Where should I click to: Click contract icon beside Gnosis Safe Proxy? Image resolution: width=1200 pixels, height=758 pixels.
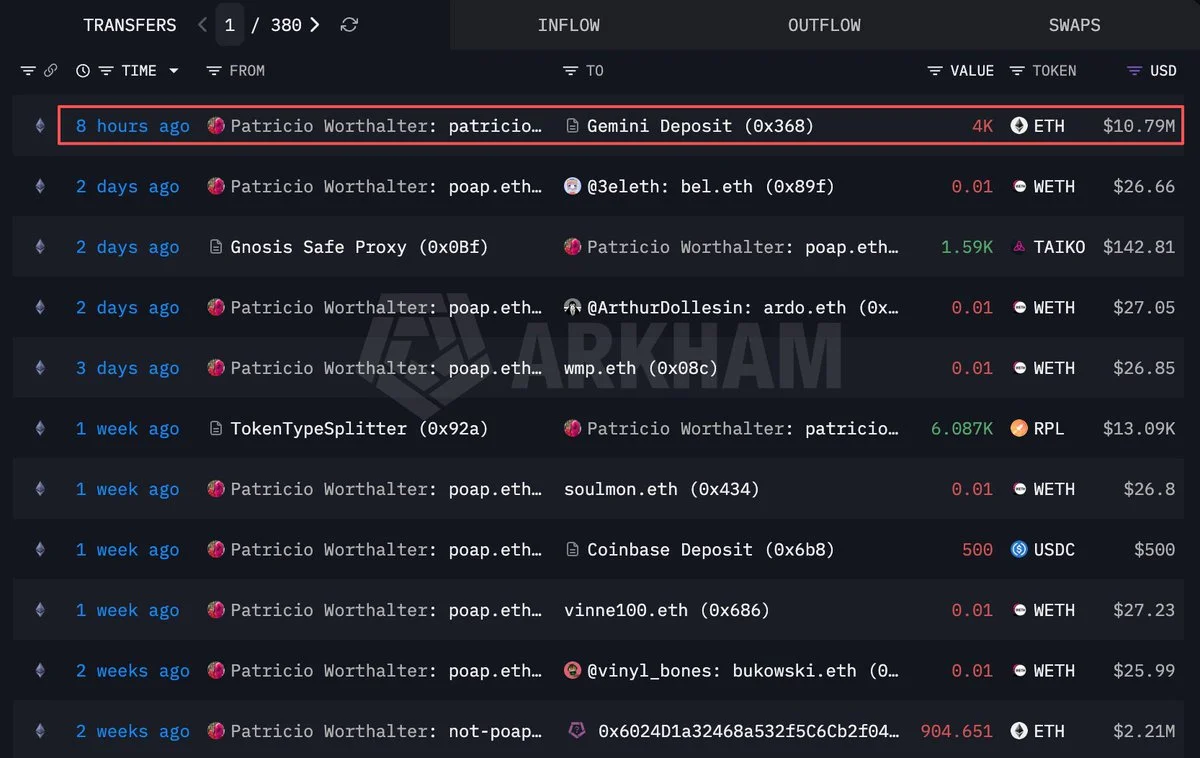[216, 247]
